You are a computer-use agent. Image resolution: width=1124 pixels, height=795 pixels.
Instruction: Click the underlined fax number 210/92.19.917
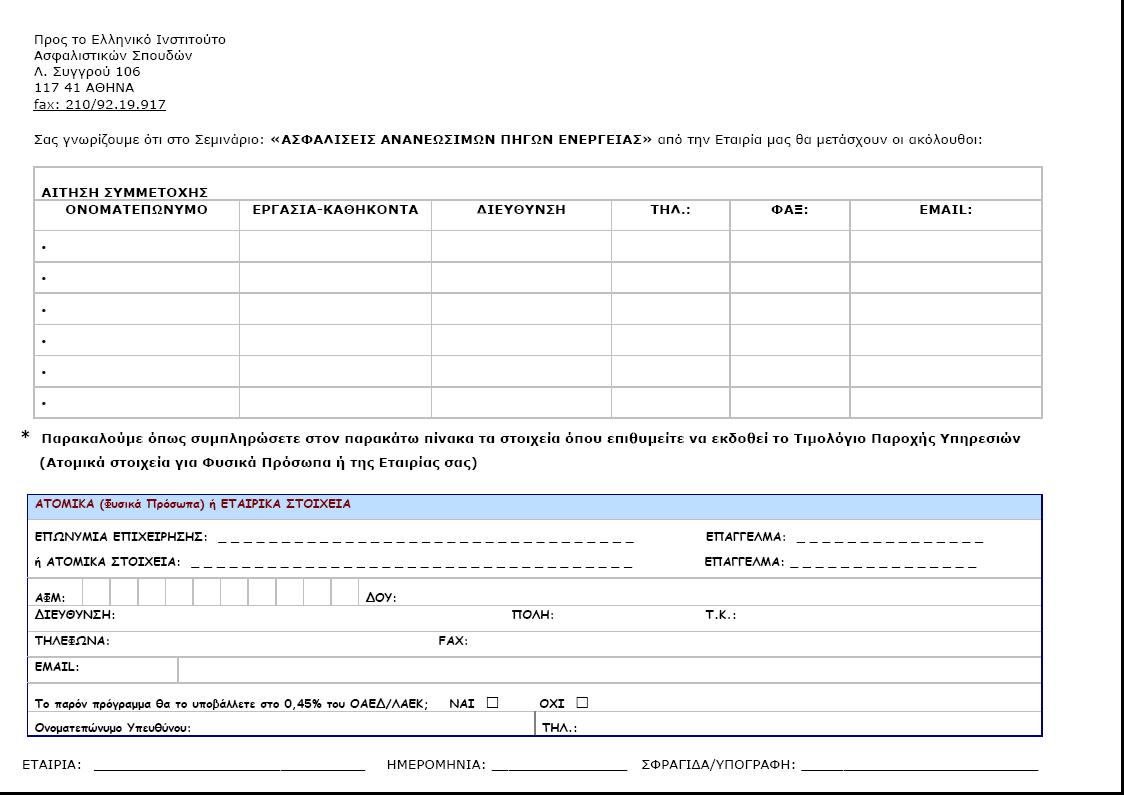[100, 104]
